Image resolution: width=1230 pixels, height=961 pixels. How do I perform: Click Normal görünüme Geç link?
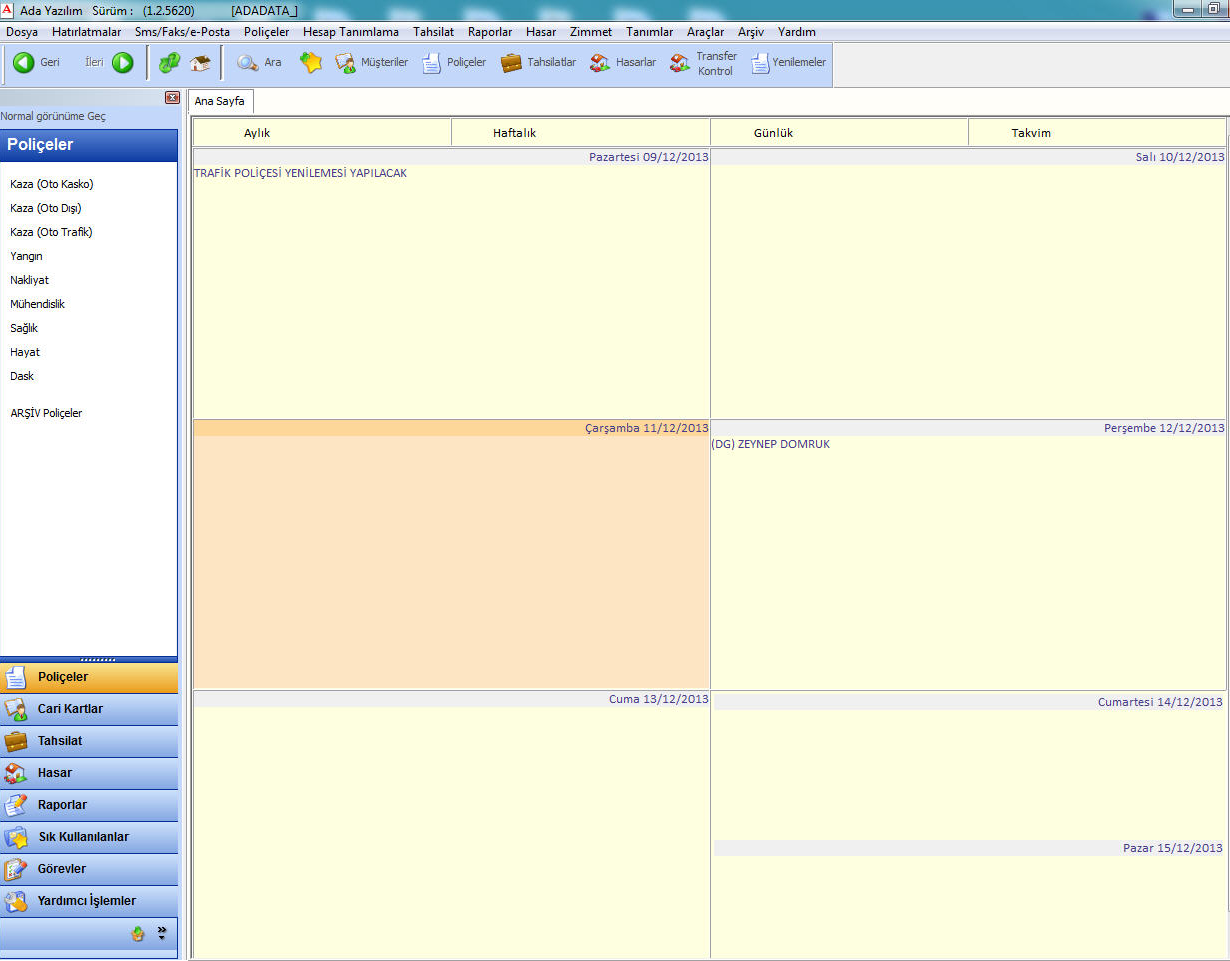[53, 116]
